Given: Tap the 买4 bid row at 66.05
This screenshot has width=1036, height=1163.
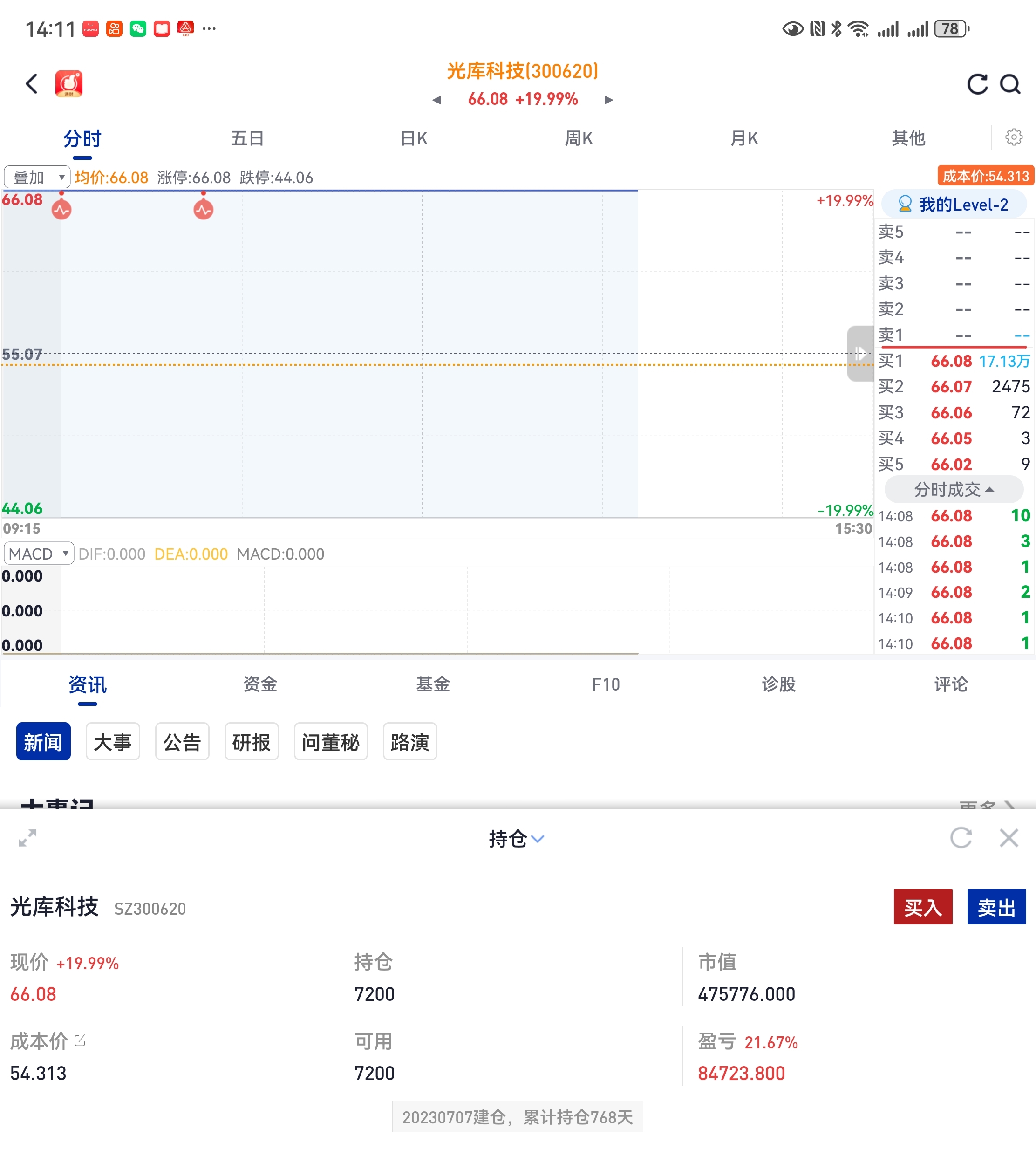Looking at the screenshot, I should [x=954, y=438].
